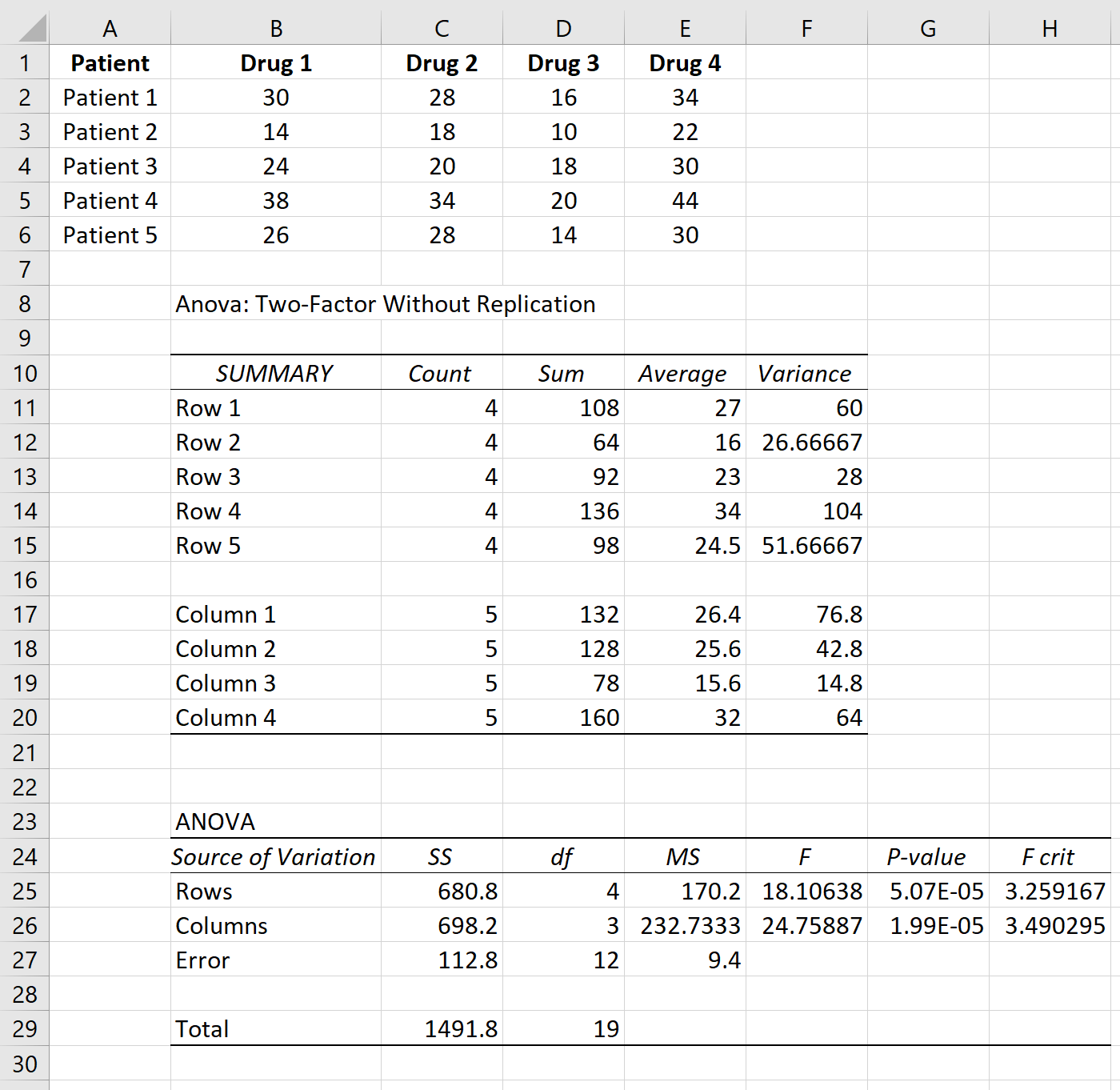This screenshot has height=1090, width=1120.
Task: Click the cell containing 'Patient 3'
Action: click(110, 166)
